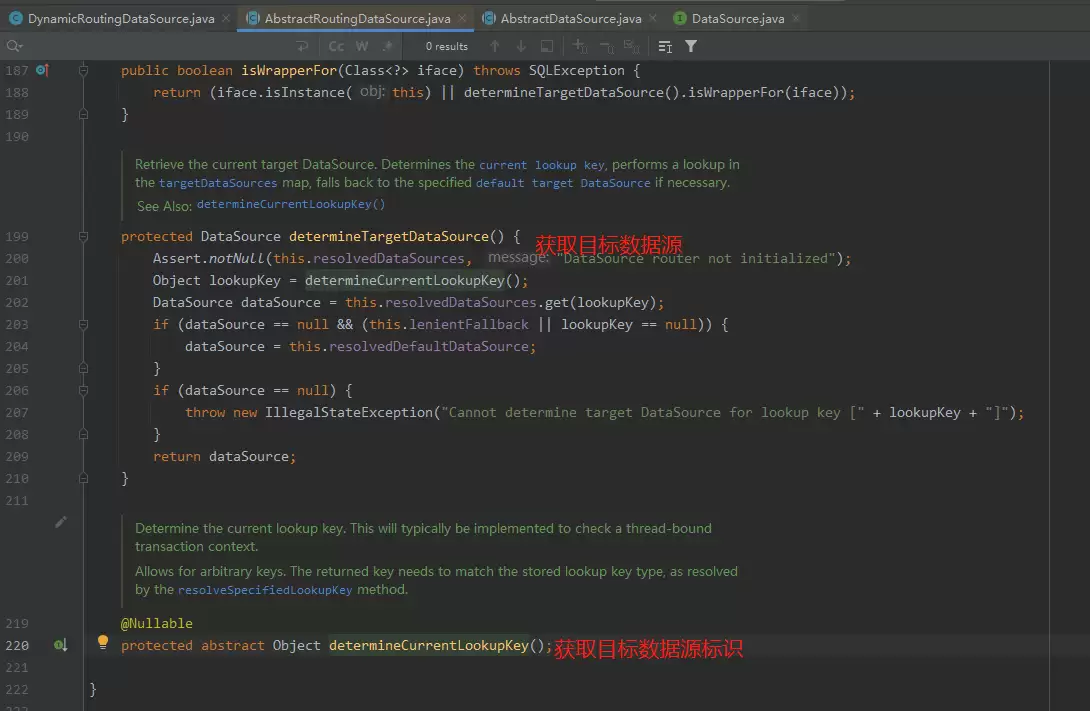Collapse the if block fold on line 206
The height and width of the screenshot is (711, 1090).
point(83,391)
